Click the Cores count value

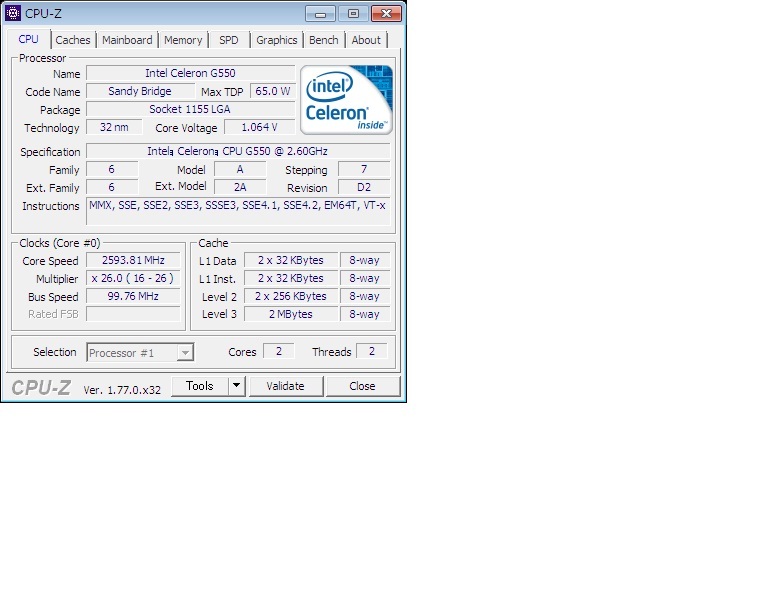pos(279,351)
